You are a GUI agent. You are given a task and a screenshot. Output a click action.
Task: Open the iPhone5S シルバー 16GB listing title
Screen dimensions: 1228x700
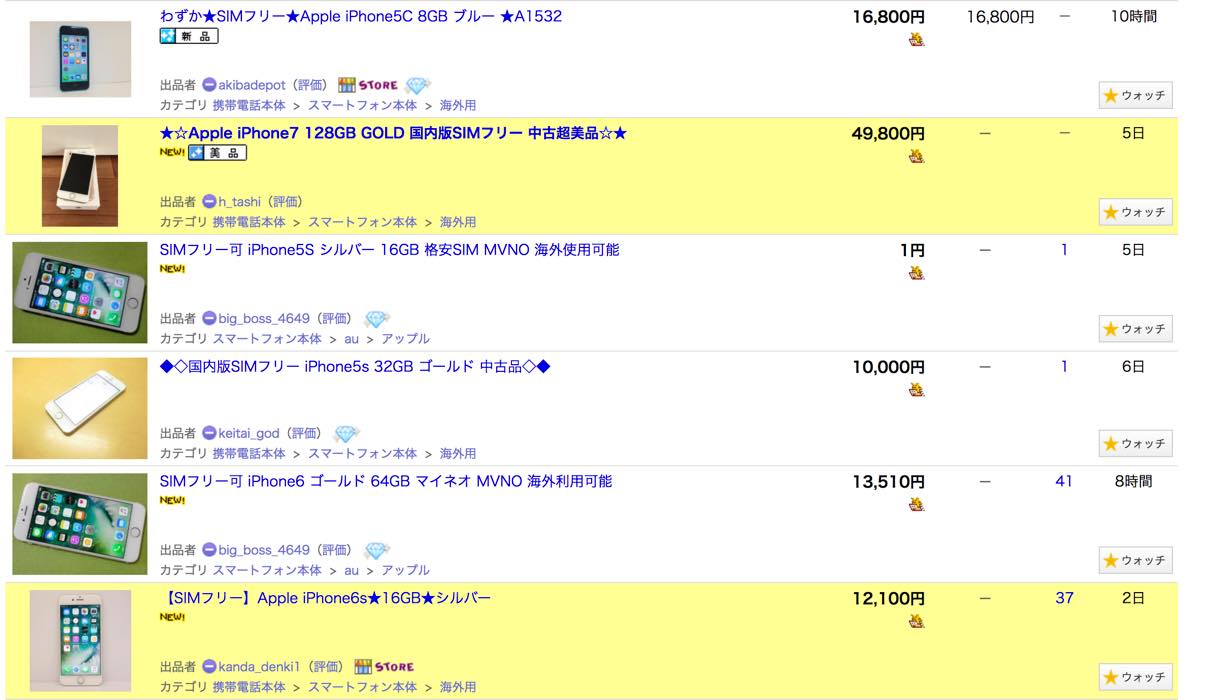(x=390, y=249)
